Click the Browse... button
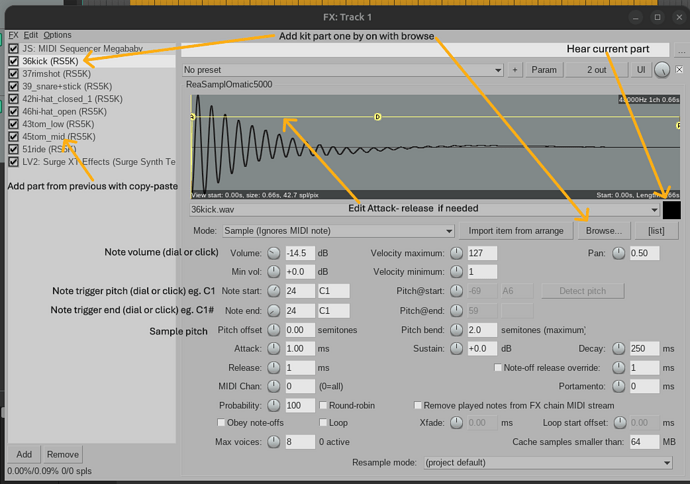The image size is (690, 484). [x=603, y=230]
